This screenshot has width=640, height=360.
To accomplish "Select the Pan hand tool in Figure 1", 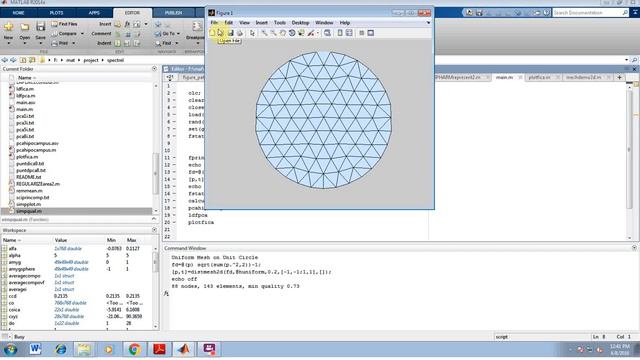I will [282, 33].
